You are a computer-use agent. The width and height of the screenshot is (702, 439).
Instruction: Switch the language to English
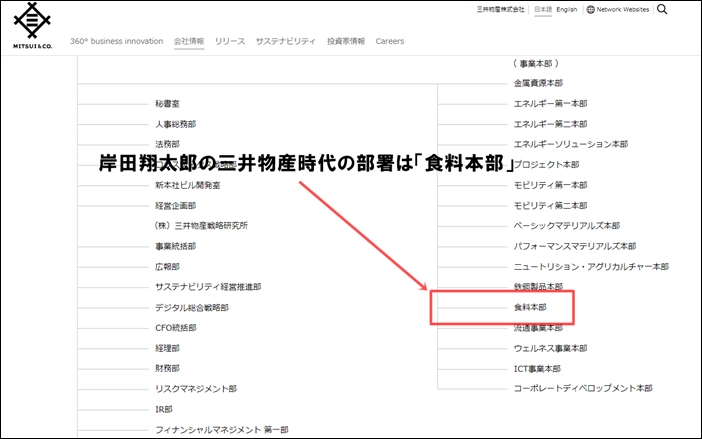(567, 9)
